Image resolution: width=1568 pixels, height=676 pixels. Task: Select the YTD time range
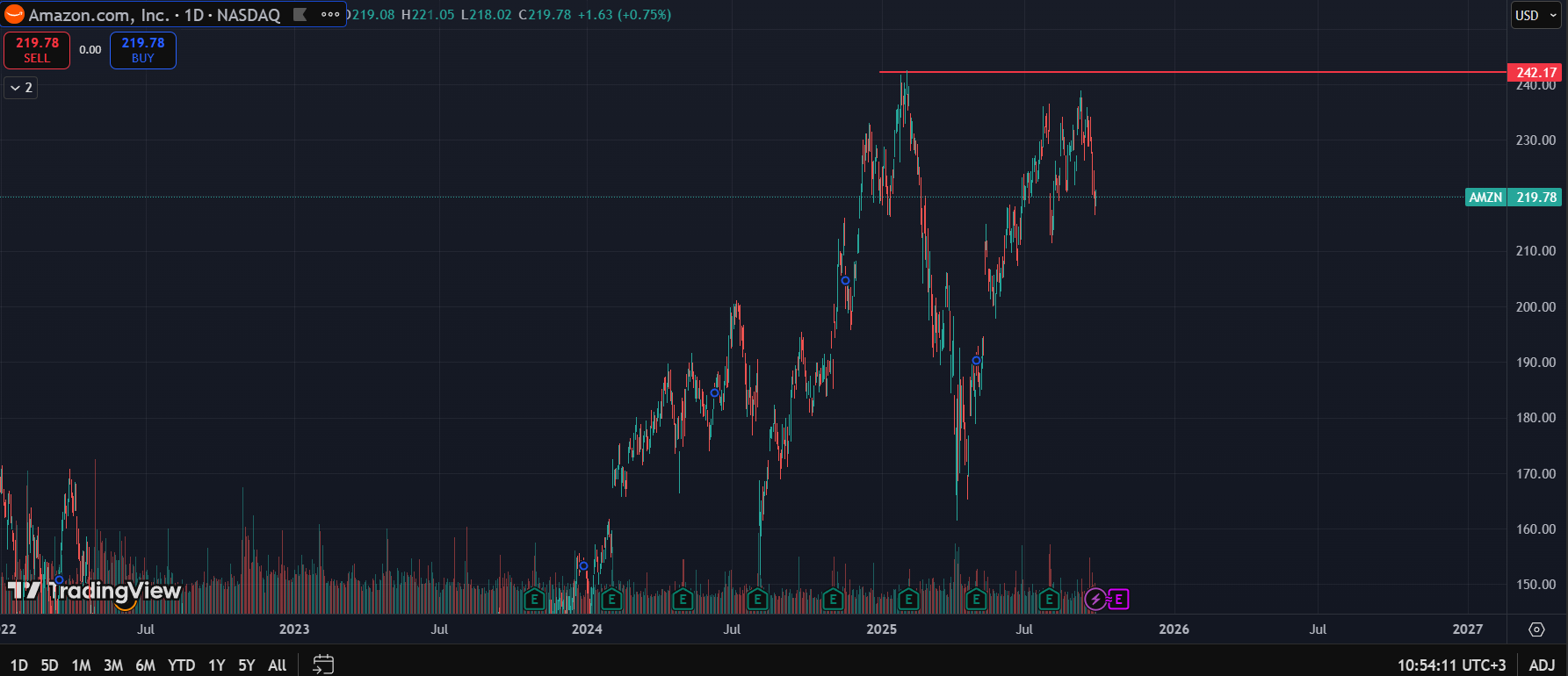pos(181,665)
